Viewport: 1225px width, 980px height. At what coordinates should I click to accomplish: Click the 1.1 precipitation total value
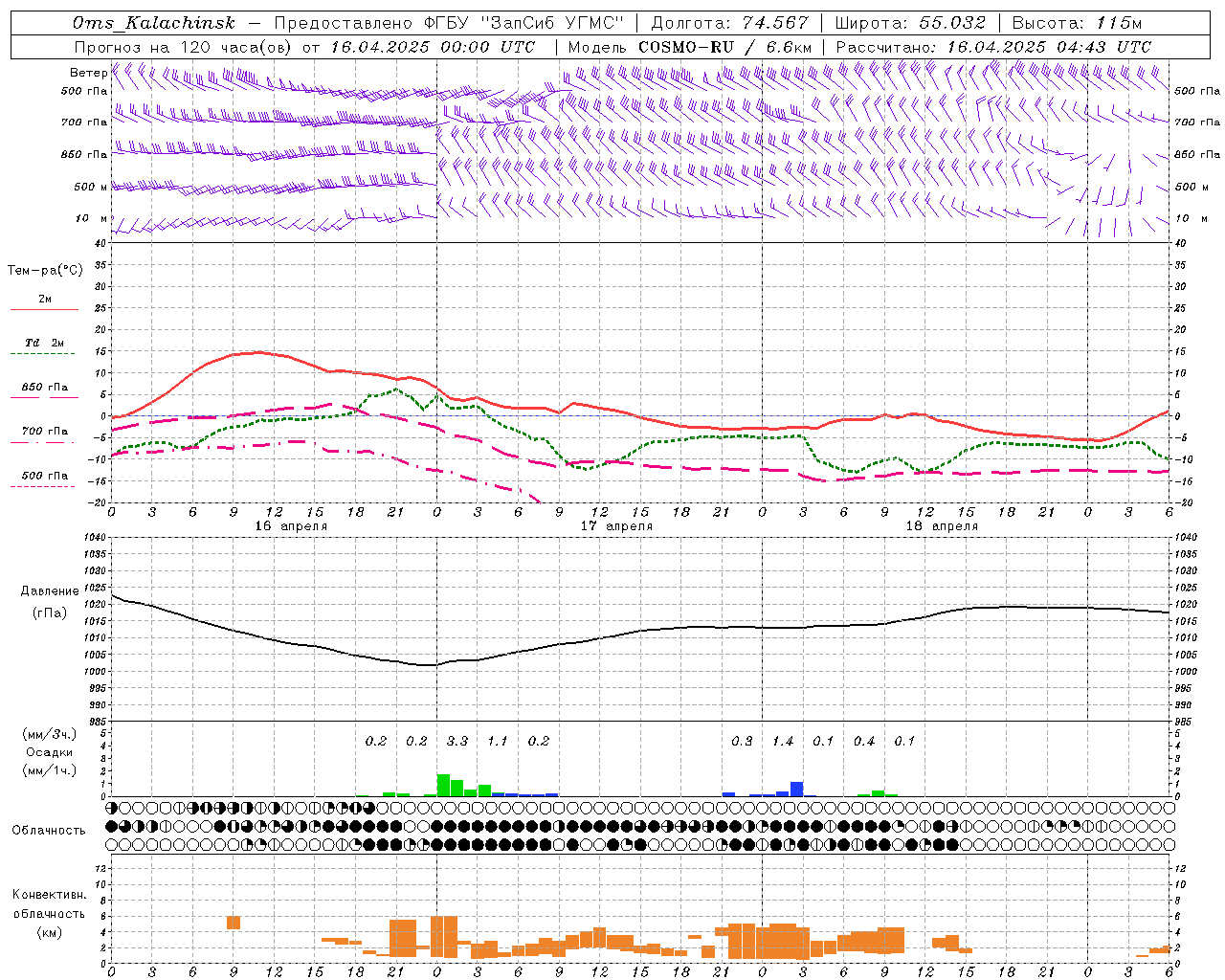(498, 741)
